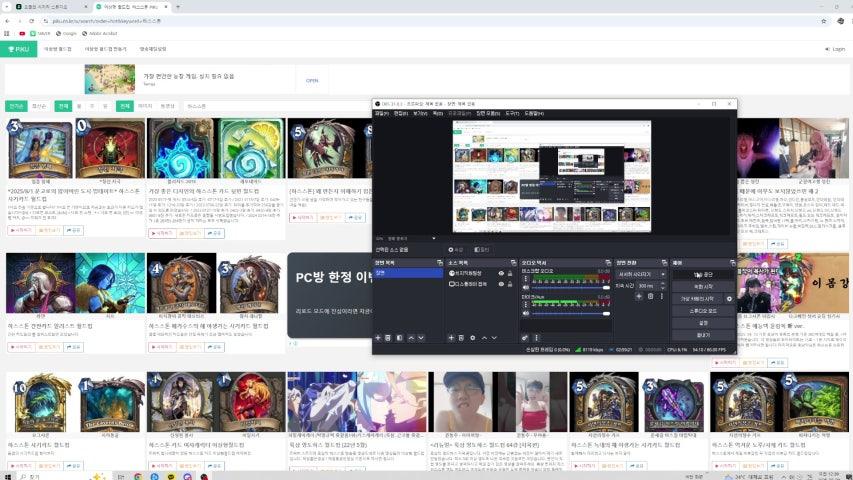Open the scene transition type dropdown

tap(641, 274)
